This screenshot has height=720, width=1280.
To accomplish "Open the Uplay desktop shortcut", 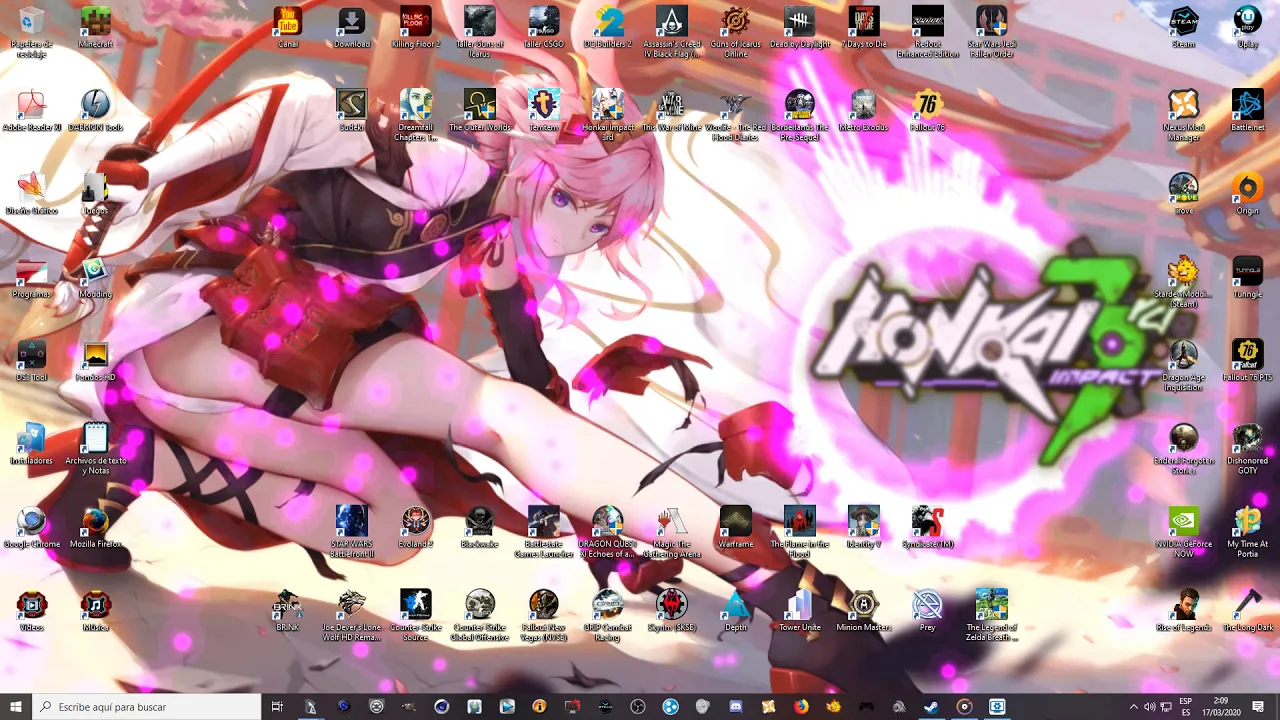I will 1247,27.
